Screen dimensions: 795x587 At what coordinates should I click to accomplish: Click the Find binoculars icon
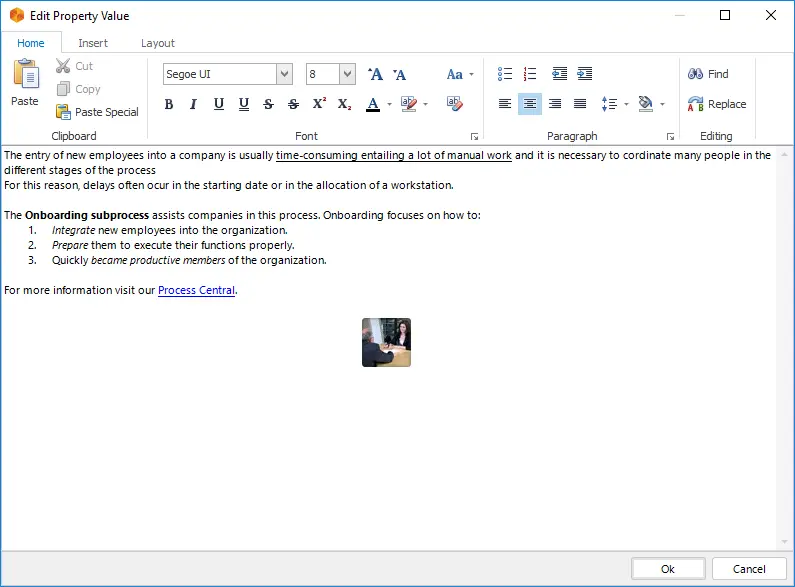[695, 74]
